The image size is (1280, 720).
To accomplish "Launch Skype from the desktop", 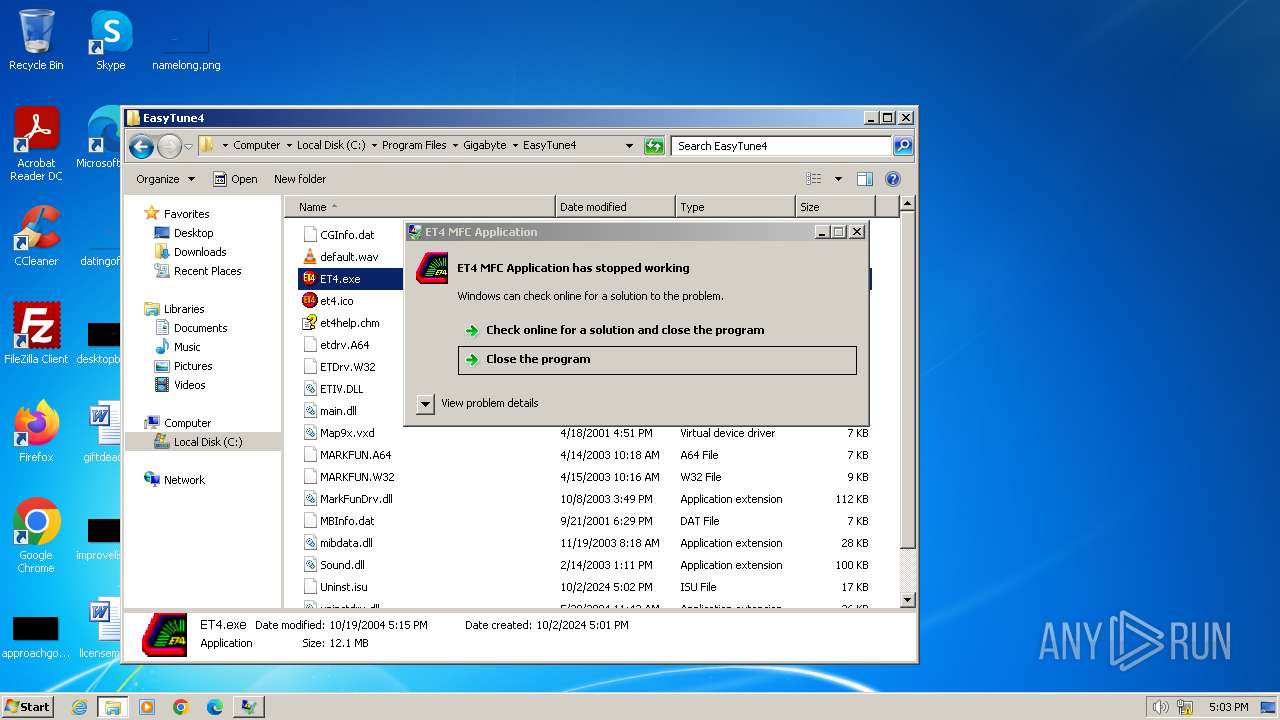I will click(110, 40).
